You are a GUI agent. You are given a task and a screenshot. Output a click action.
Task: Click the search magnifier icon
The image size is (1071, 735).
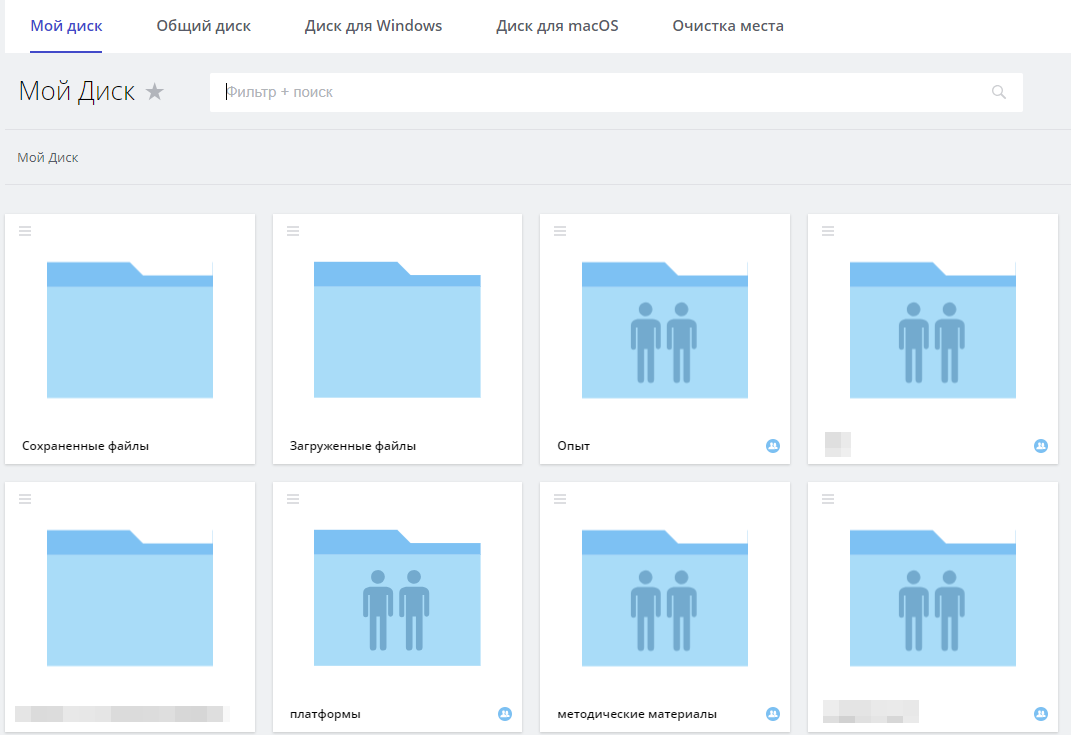click(x=998, y=92)
